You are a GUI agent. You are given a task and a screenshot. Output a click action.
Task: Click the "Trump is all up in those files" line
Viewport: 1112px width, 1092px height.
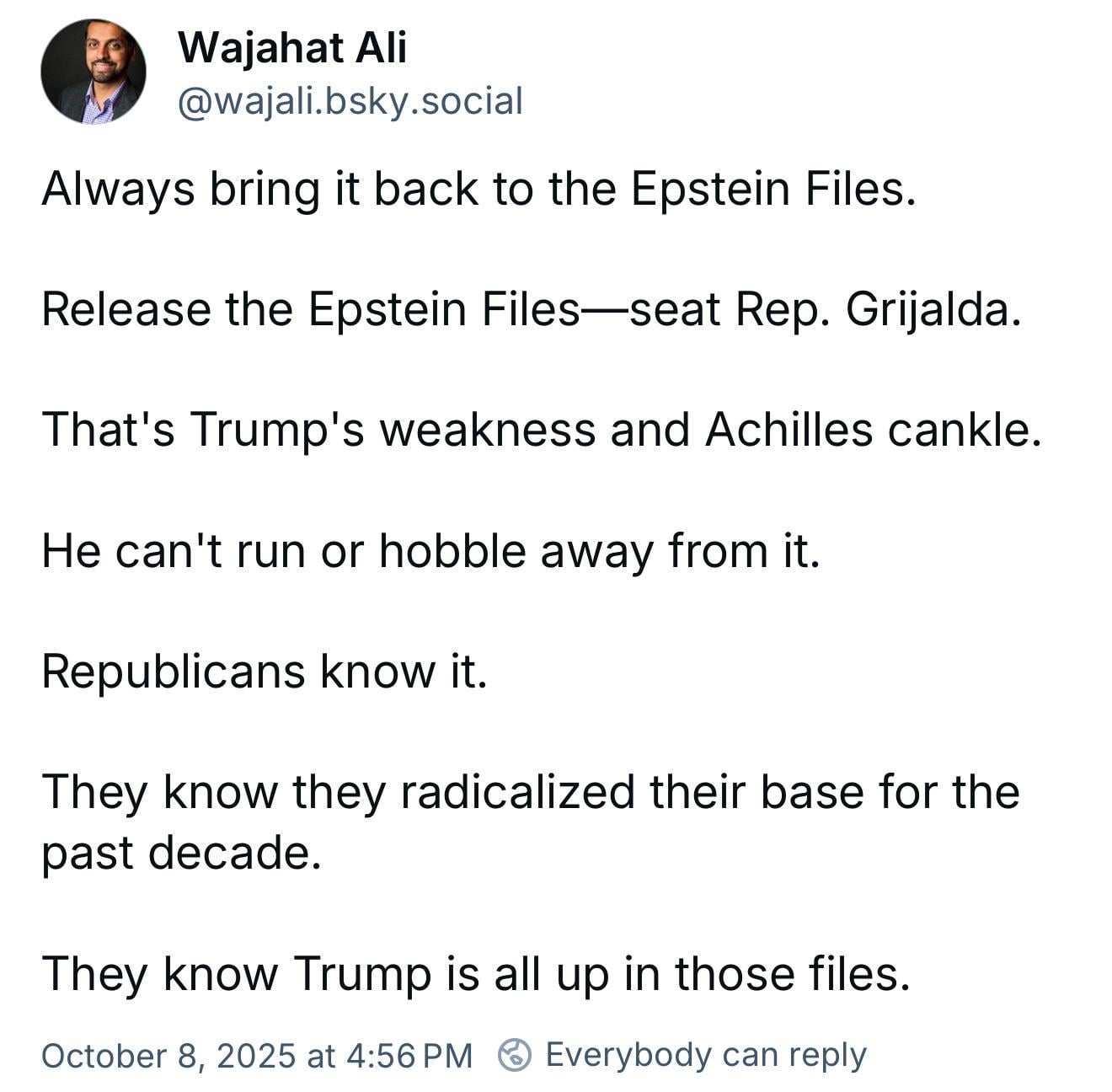point(475,974)
